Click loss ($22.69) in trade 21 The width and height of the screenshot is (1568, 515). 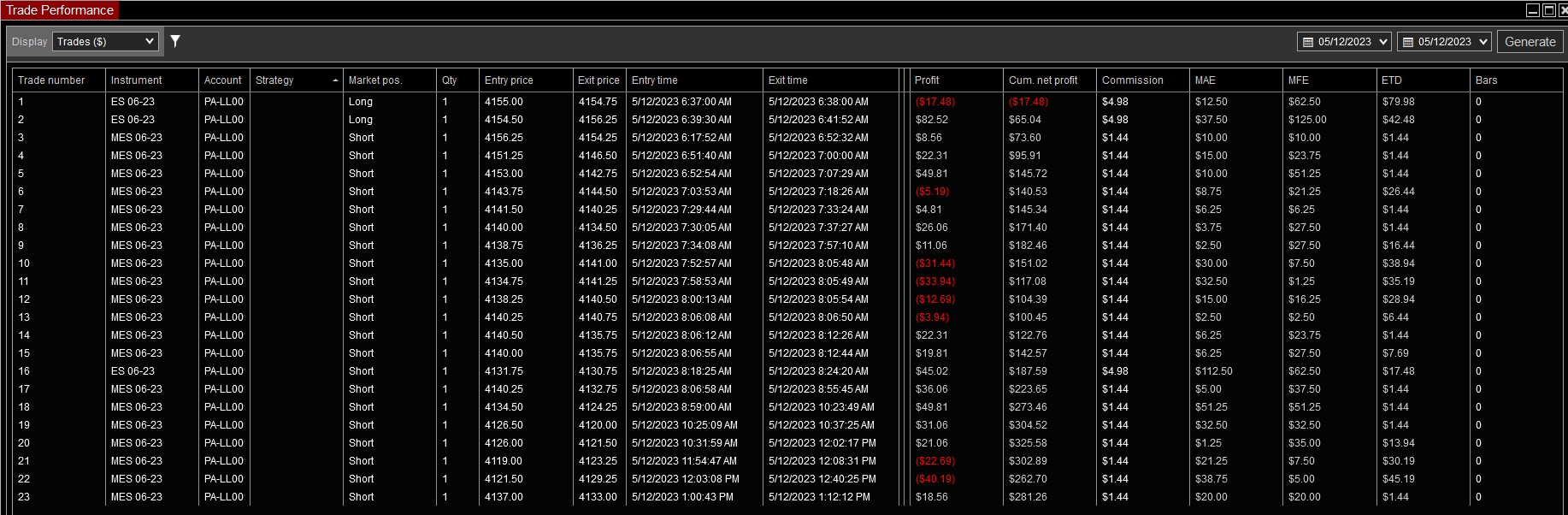[934, 461]
